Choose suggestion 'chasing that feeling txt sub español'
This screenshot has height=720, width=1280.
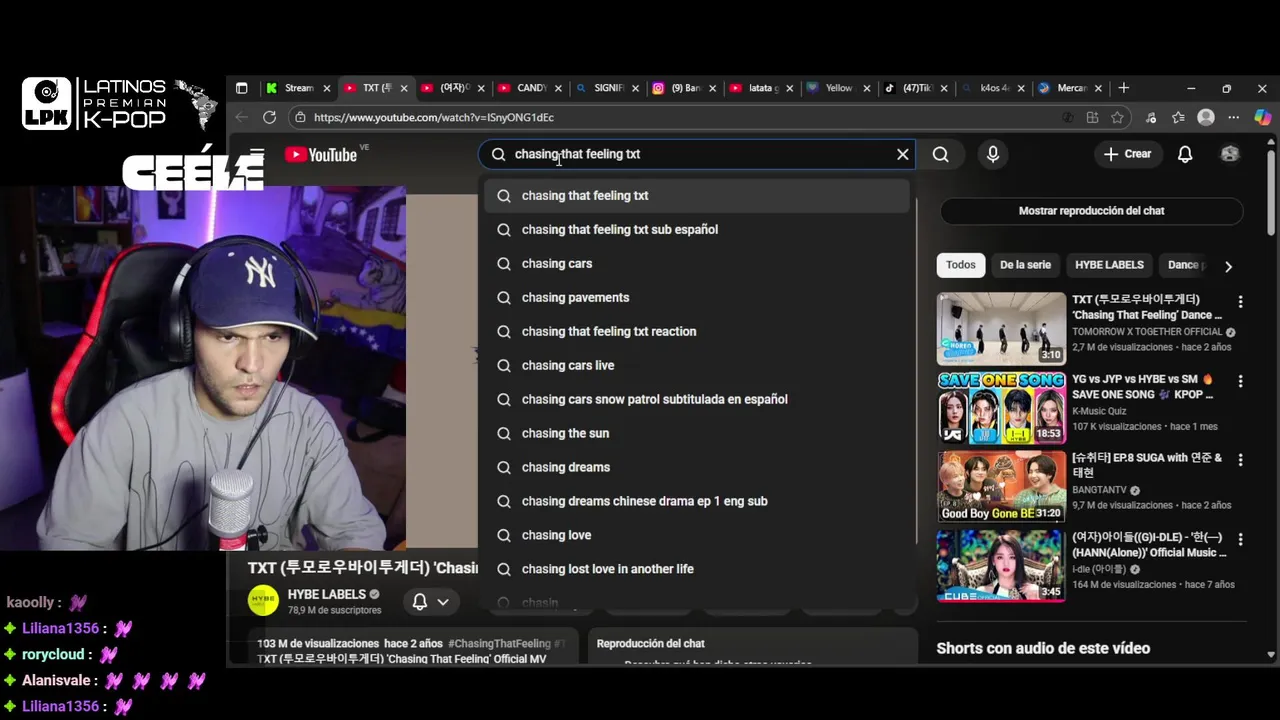click(696, 230)
